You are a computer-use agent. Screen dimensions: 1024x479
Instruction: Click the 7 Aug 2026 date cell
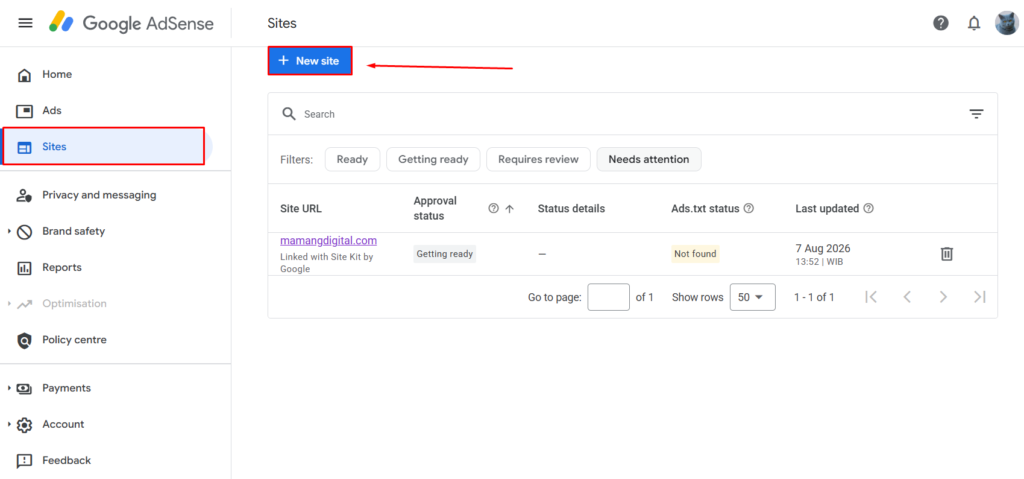click(x=823, y=248)
